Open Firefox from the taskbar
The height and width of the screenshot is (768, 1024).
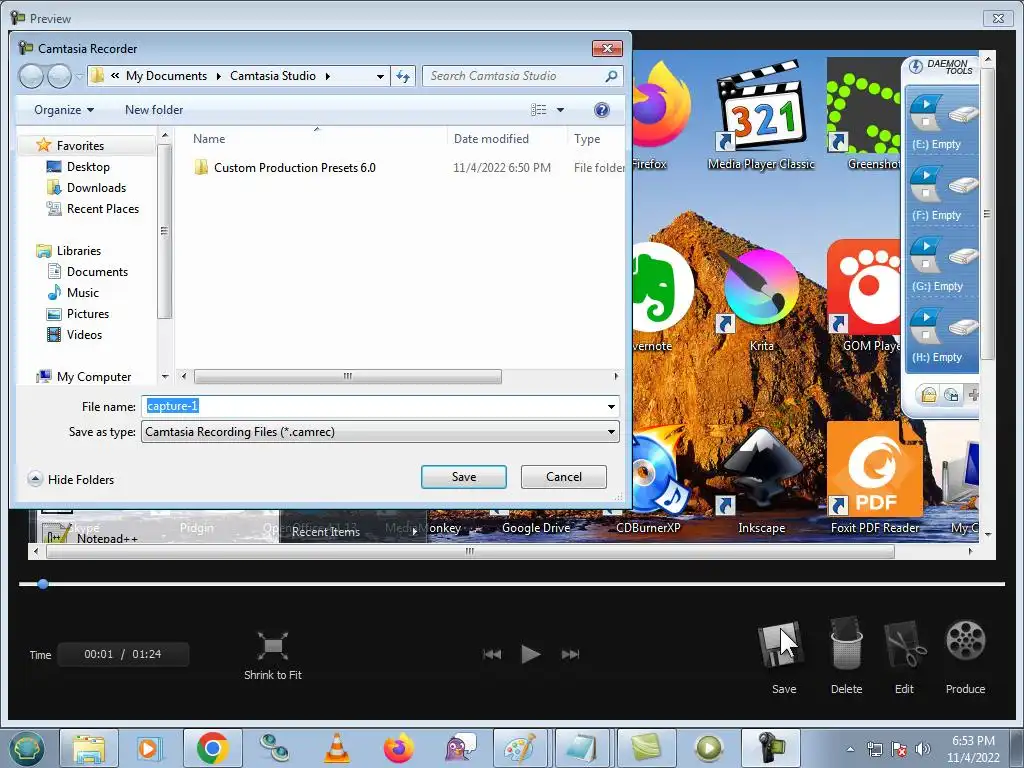tap(399, 748)
